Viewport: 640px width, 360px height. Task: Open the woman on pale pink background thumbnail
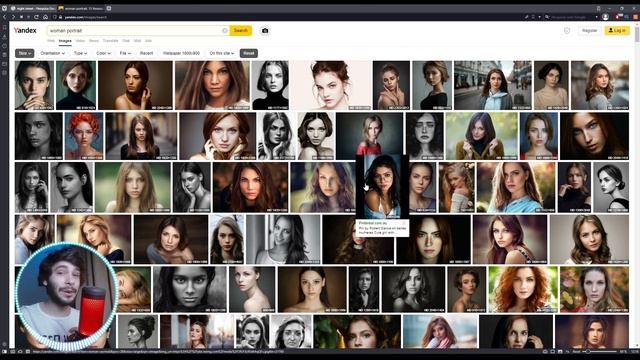(x=331, y=85)
